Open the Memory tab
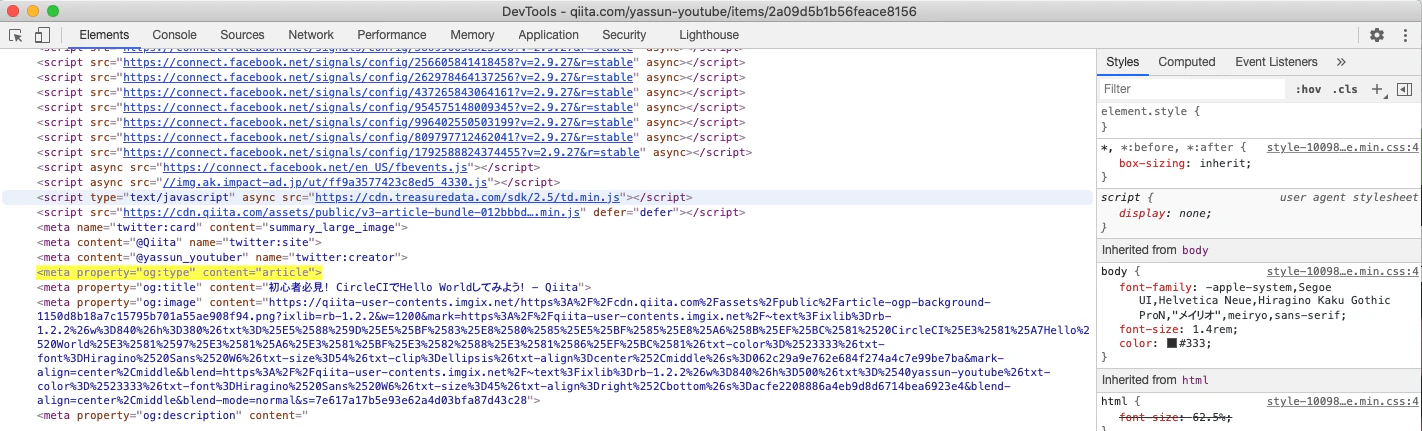Image resolution: width=1422 pixels, height=431 pixels. click(472, 35)
